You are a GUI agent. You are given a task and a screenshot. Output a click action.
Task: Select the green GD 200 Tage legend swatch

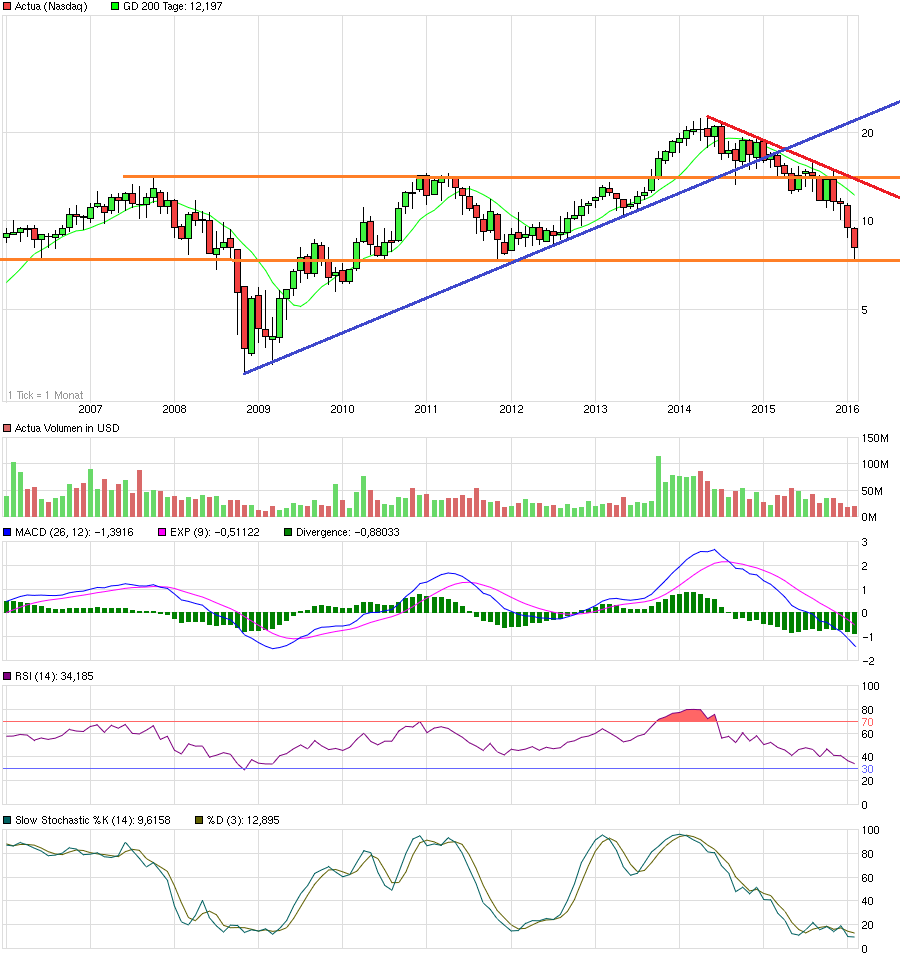click(113, 7)
